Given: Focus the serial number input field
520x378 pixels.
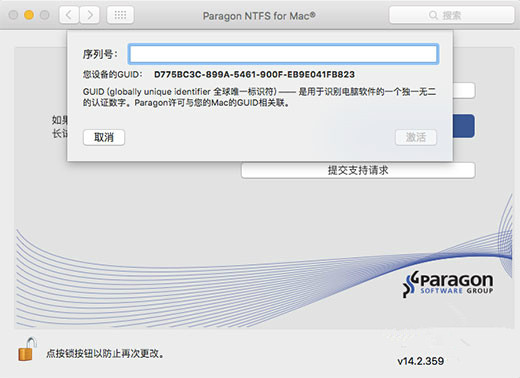Looking at the screenshot, I should click(283, 54).
